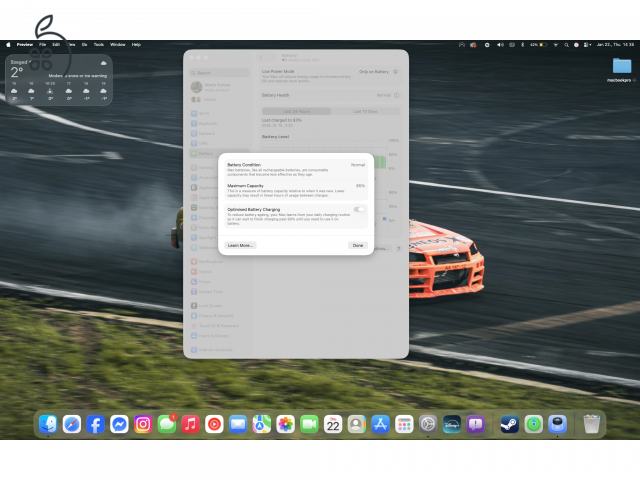Viewport: 640px width, 480px height.
Task: Open the Tools menu
Action: (x=99, y=44)
